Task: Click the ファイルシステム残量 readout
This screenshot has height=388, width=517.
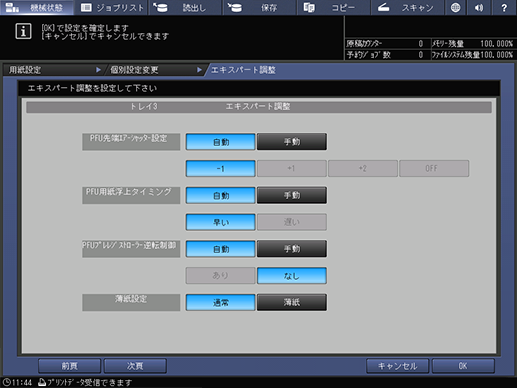Action: click(x=472, y=55)
